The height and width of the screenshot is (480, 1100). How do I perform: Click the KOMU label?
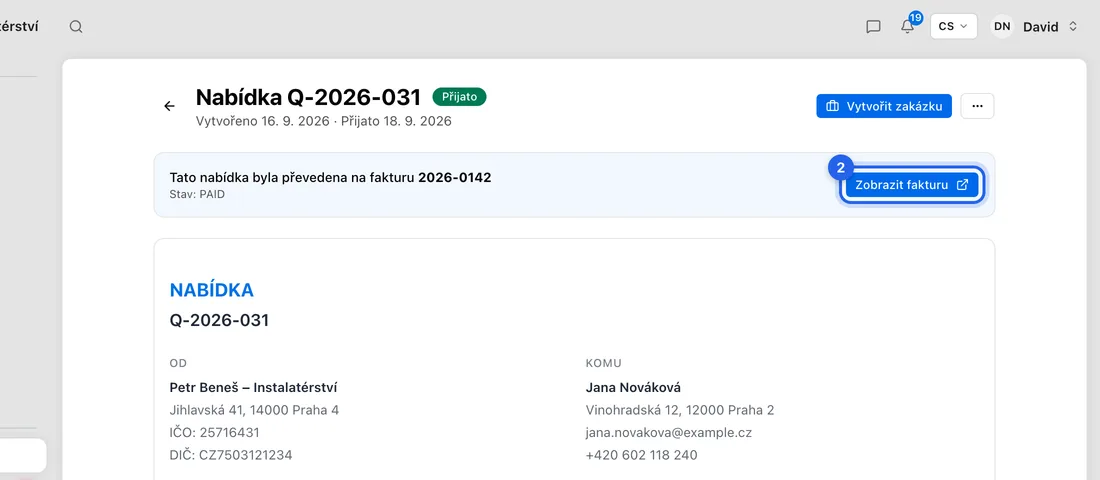603,363
